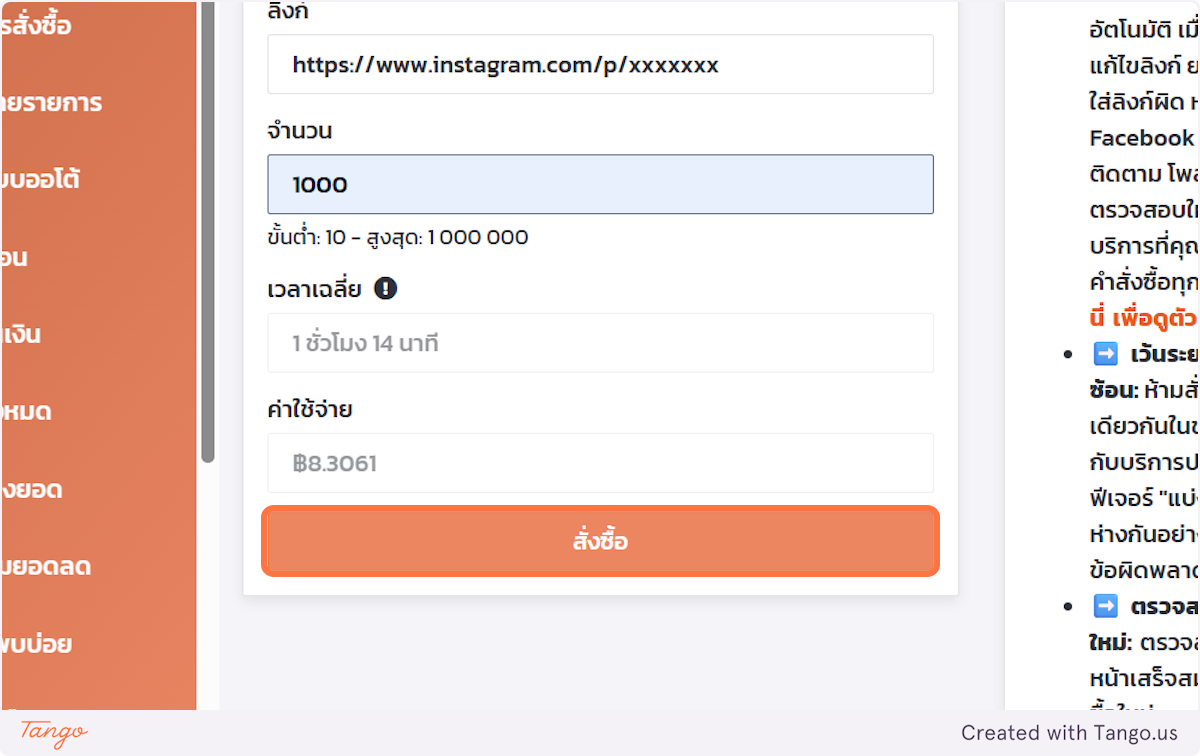This screenshot has width=1200, height=756.
Task: Click the ค่าใช้จ่าย cost field showing ฿8.3061
Action: coord(600,463)
